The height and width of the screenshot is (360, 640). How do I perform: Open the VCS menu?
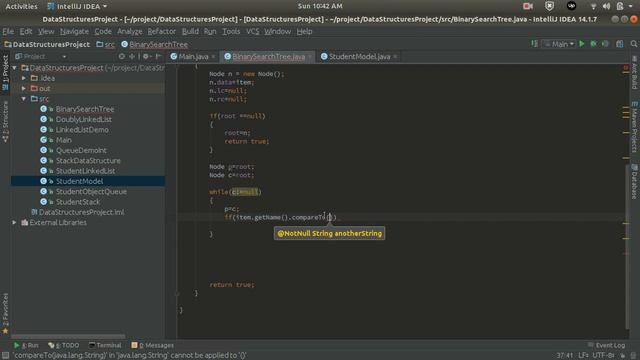point(253,31)
